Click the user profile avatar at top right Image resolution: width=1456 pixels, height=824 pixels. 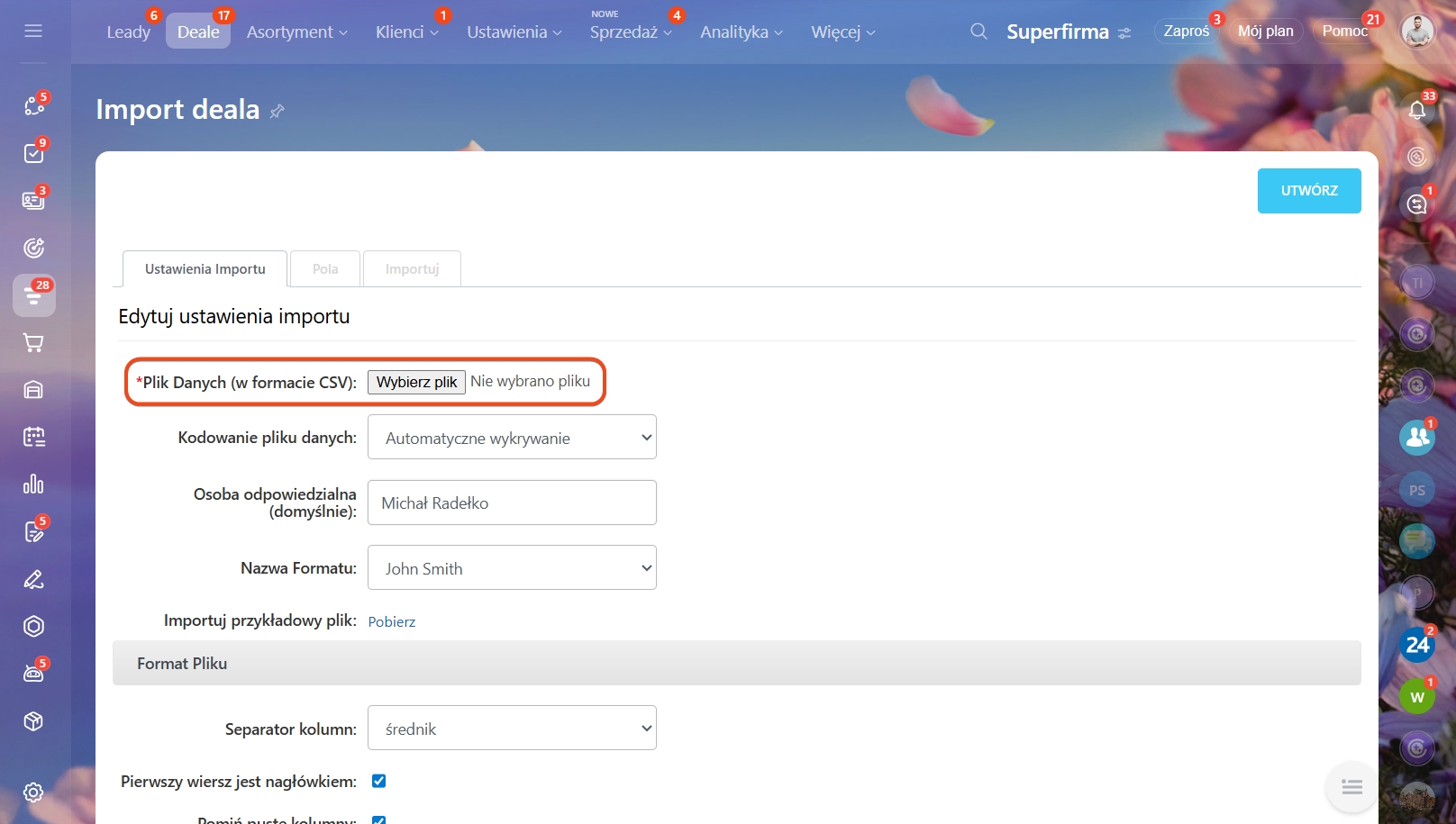1417,32
